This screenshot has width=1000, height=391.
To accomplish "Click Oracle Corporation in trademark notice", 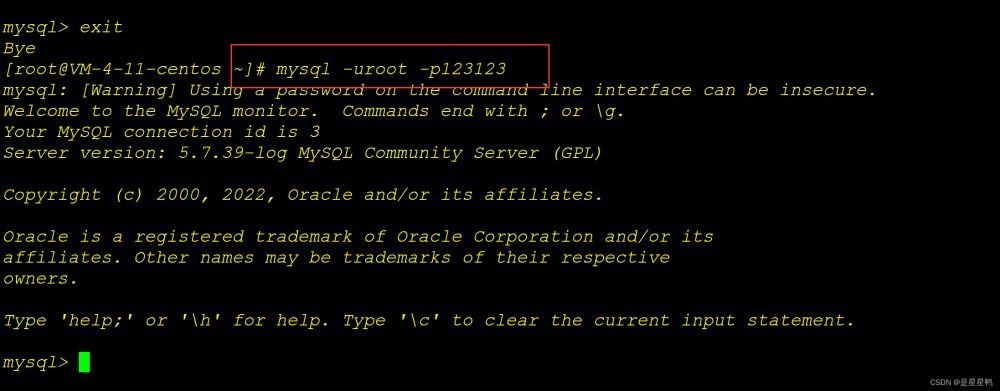I will [x=495, y=237].
